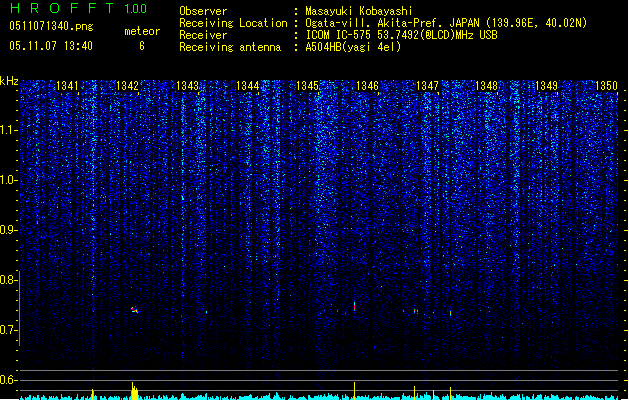This screenshot has height=400, width=629.
Task: Click the 1343 time axis marker
Action: pos(187,86)
